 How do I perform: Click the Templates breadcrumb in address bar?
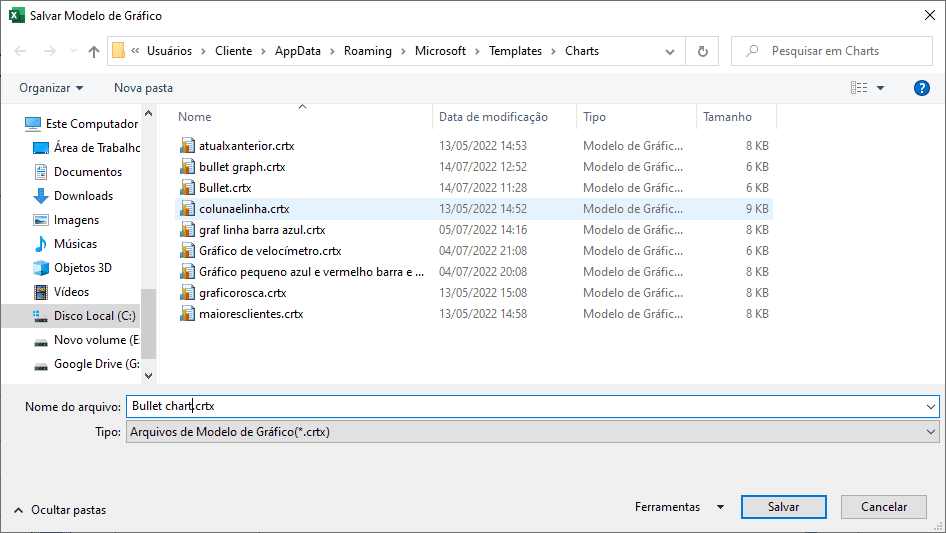(x=515, y=51)
